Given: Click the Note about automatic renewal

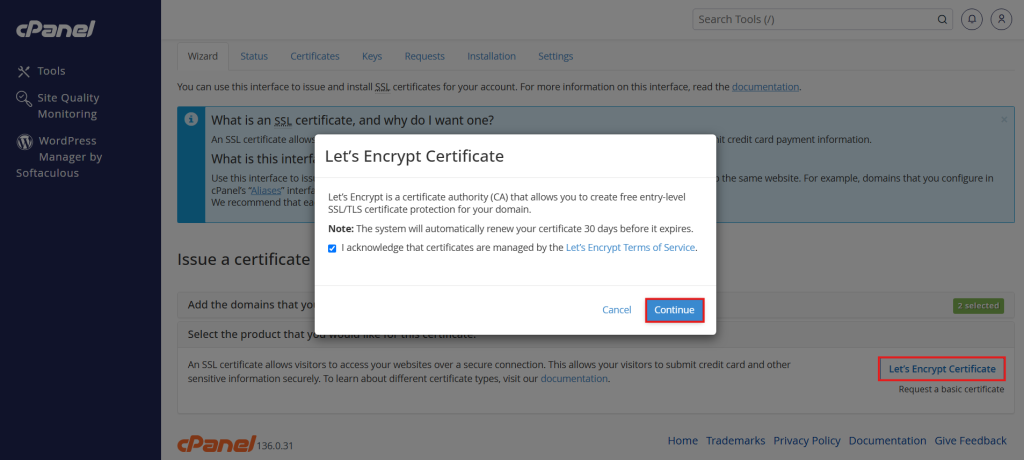Looking at the screenshot, I should click(x=510, y=229).
